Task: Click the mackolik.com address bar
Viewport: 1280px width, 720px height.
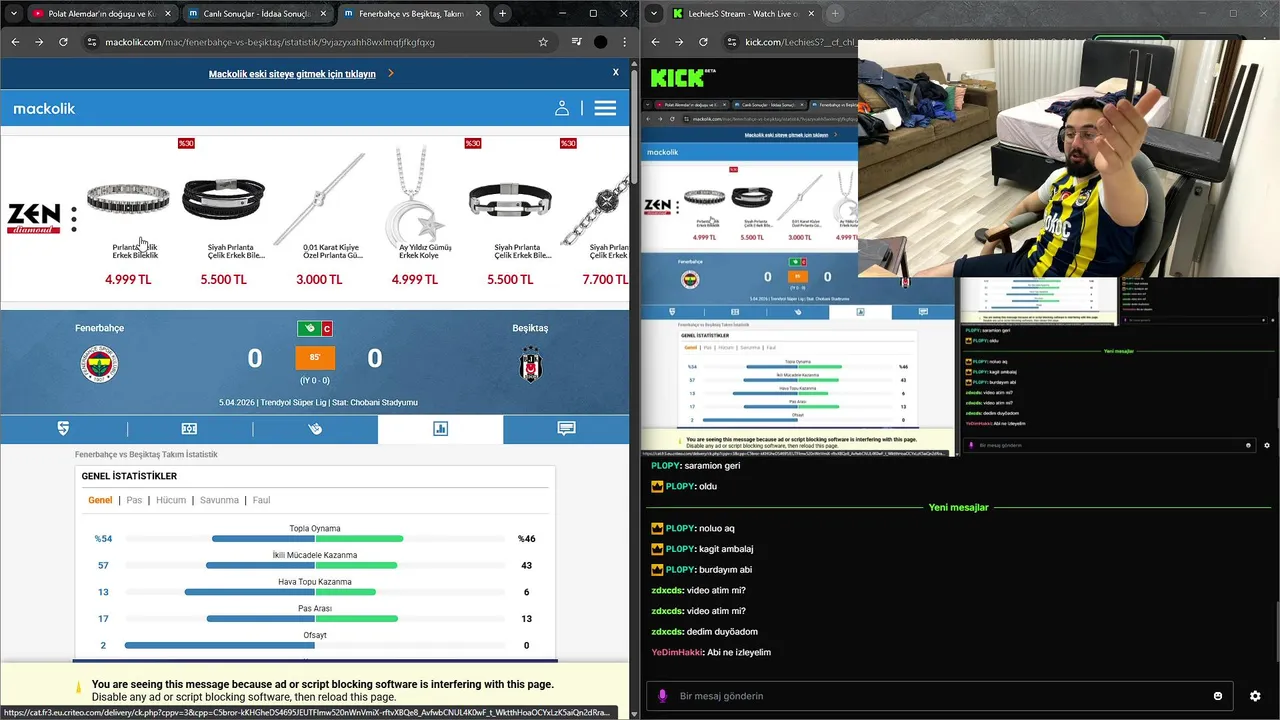Action: click(318, 42)
